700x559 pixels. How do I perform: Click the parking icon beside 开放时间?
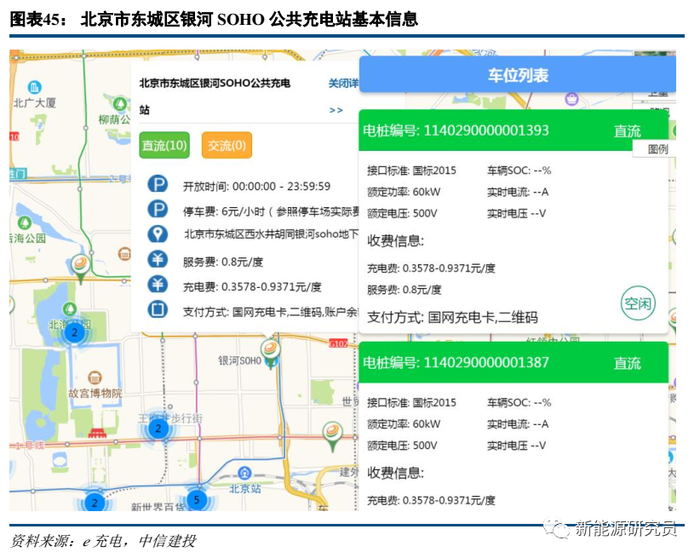click(158, 184)
